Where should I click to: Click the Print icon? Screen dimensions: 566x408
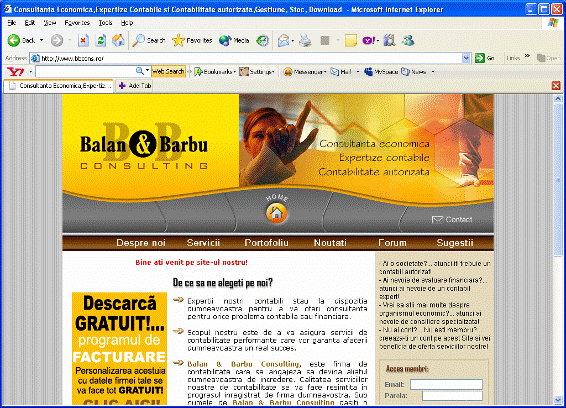coord(305,40)
